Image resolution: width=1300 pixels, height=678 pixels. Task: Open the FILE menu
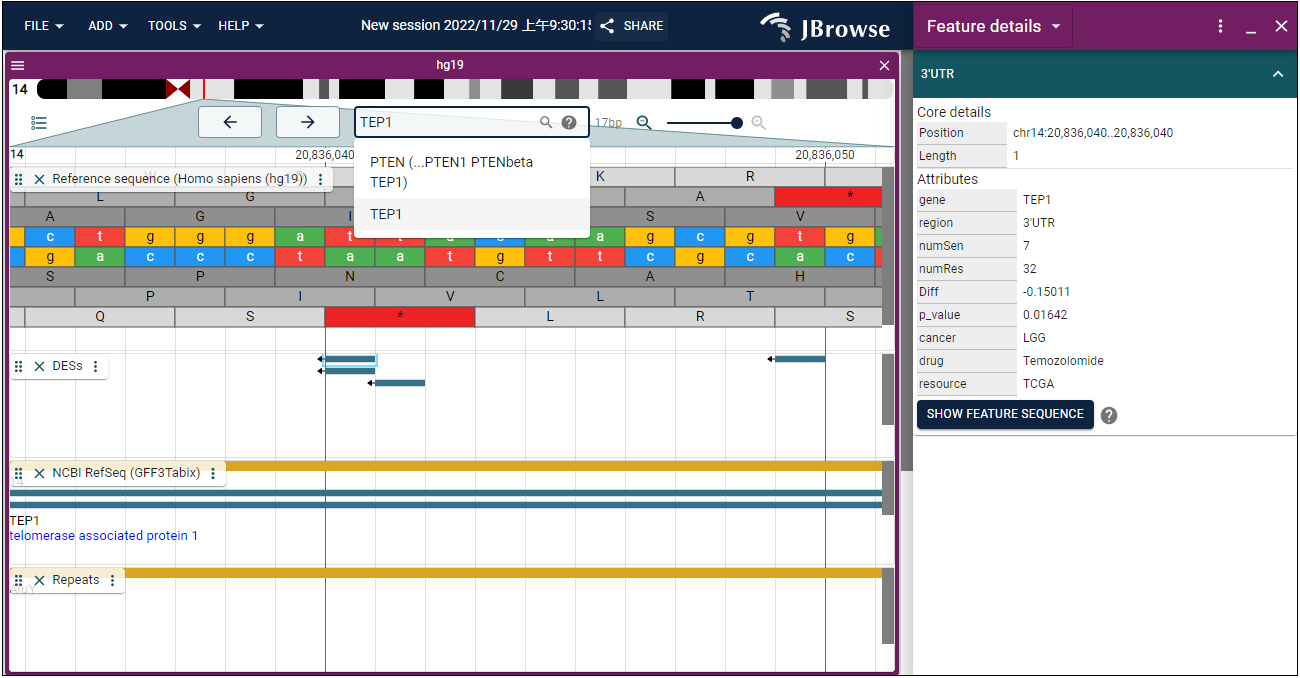pyautogui.click(x=44, y=26)
